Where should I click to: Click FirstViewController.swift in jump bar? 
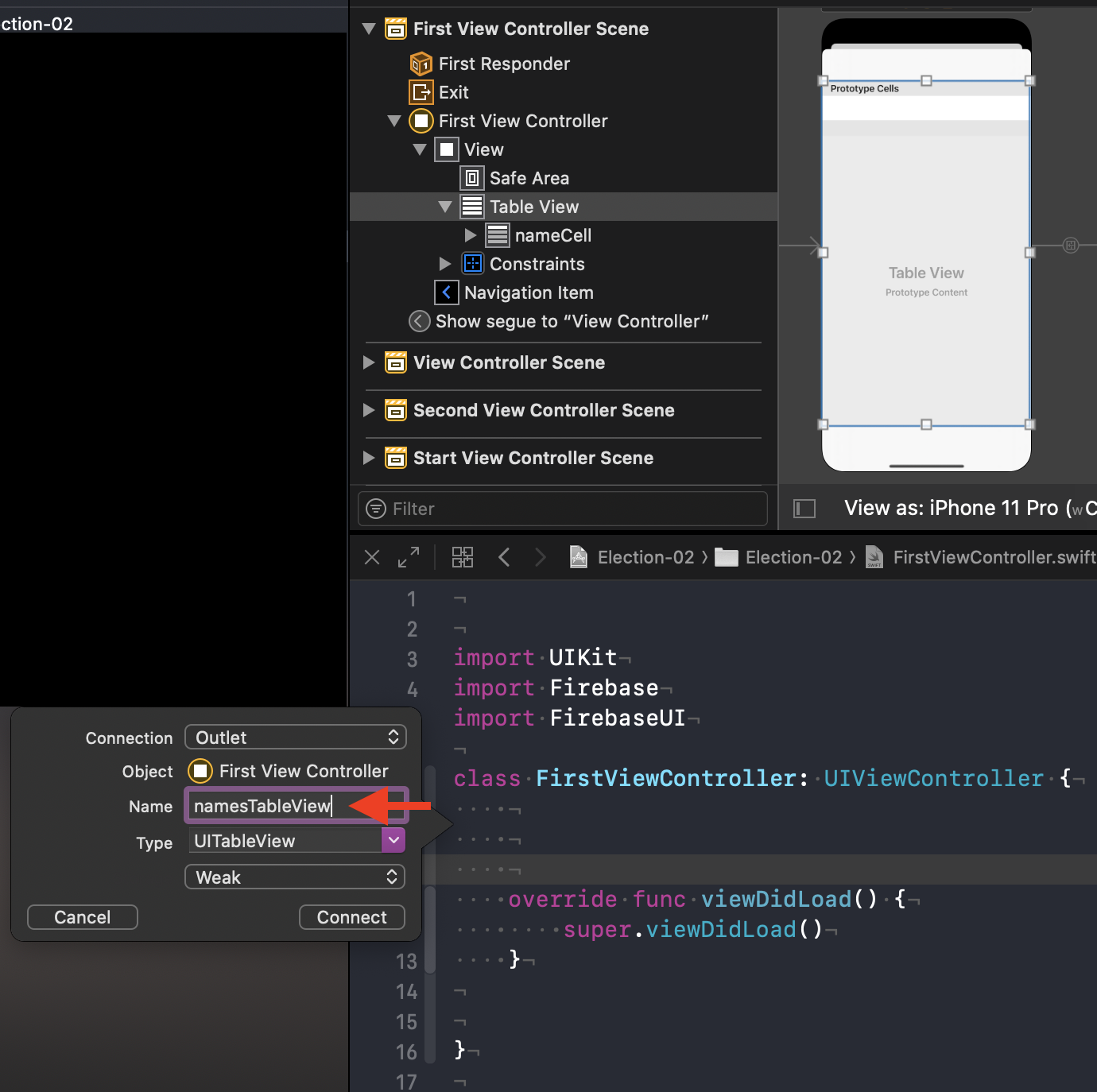pyautogui.click(x=994, y=557)
